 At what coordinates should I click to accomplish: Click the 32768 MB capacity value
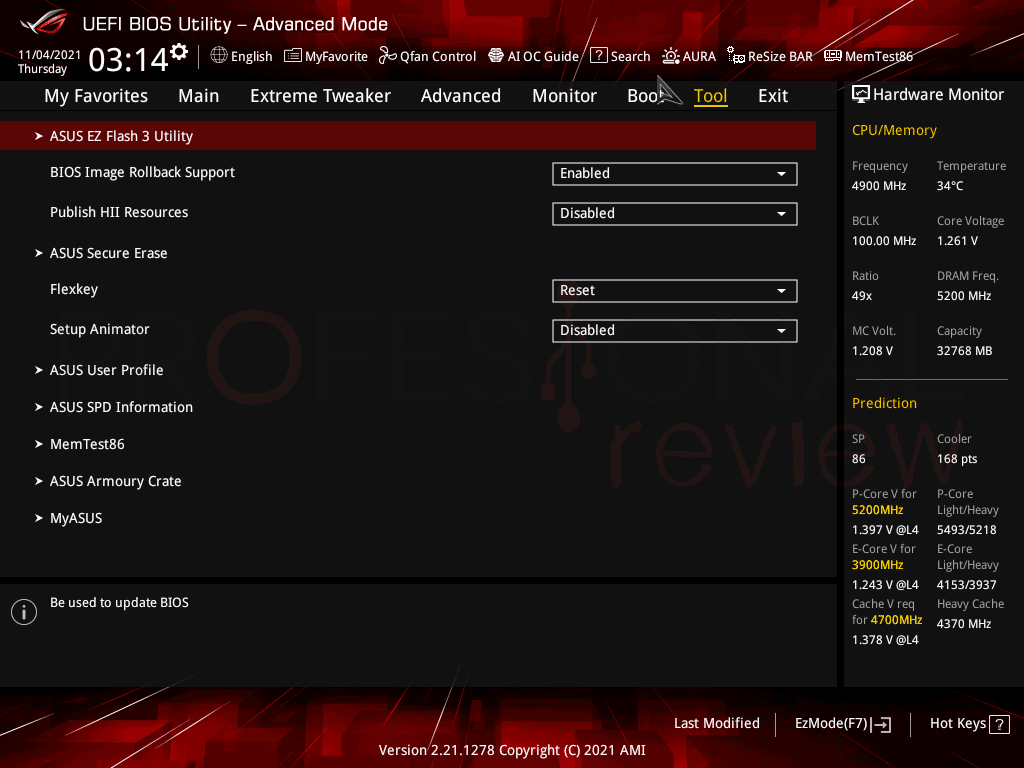[x=964, y=351]
